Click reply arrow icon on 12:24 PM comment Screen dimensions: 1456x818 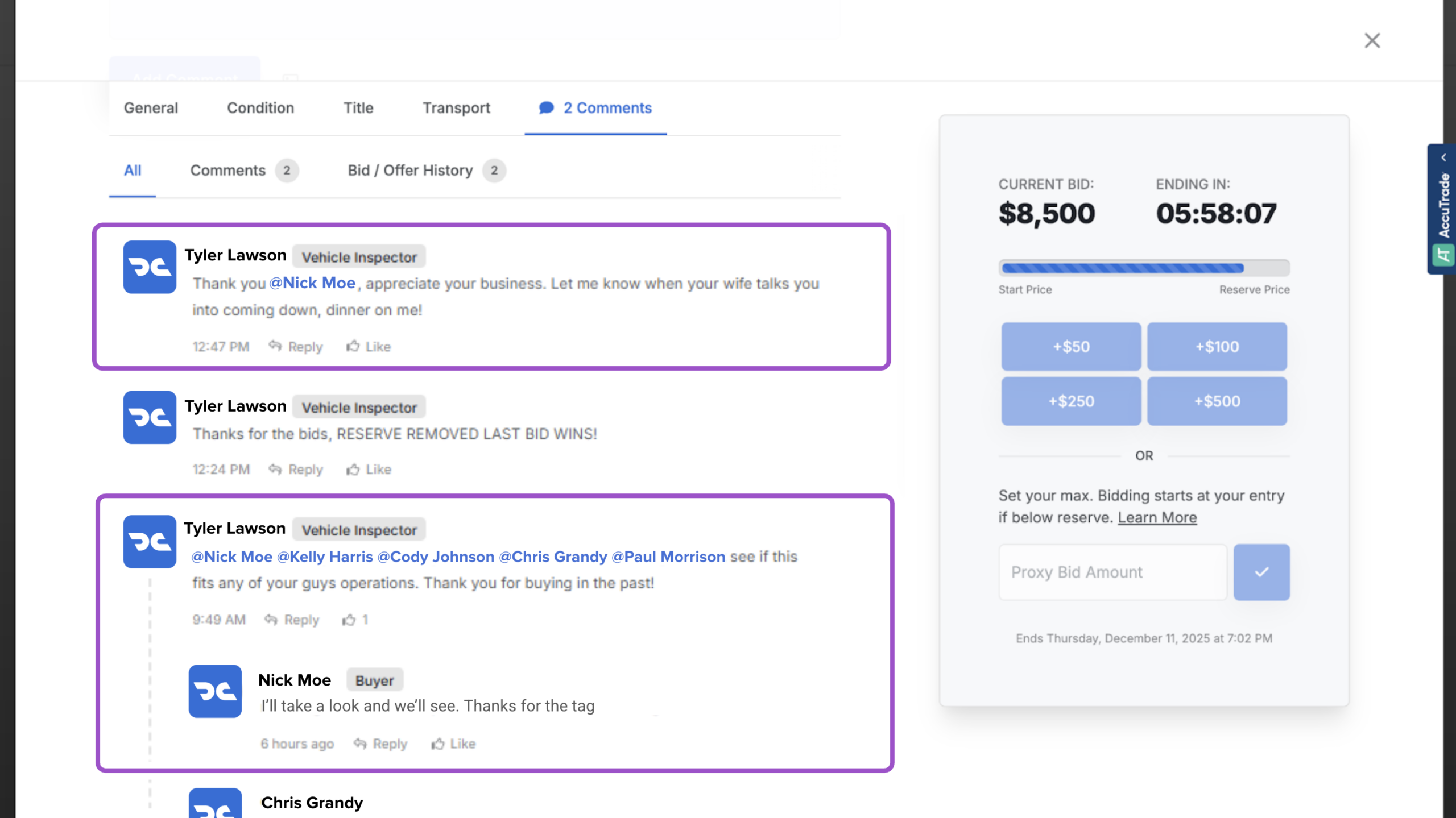(275, 468)
